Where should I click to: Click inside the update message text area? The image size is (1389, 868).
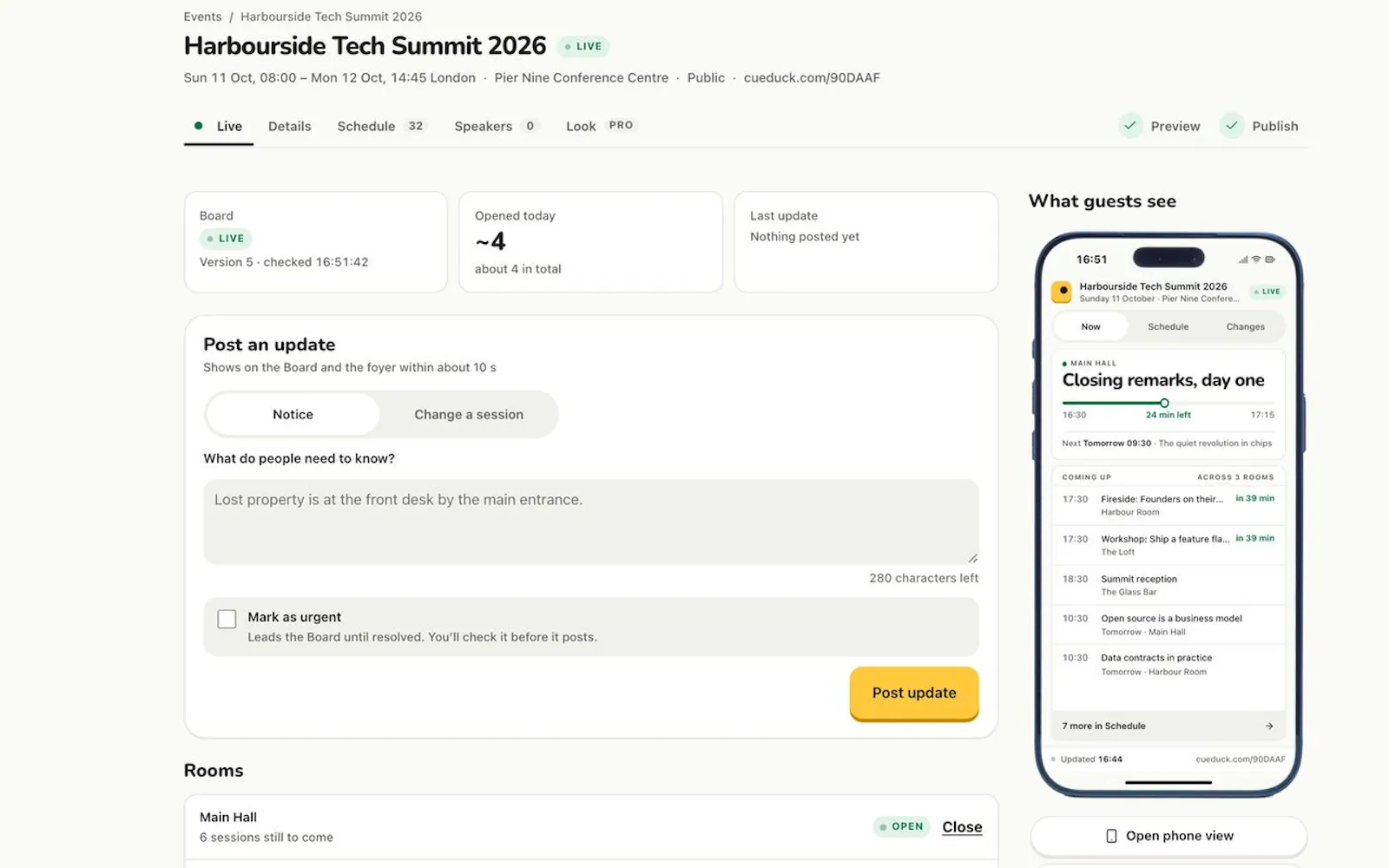591,522
